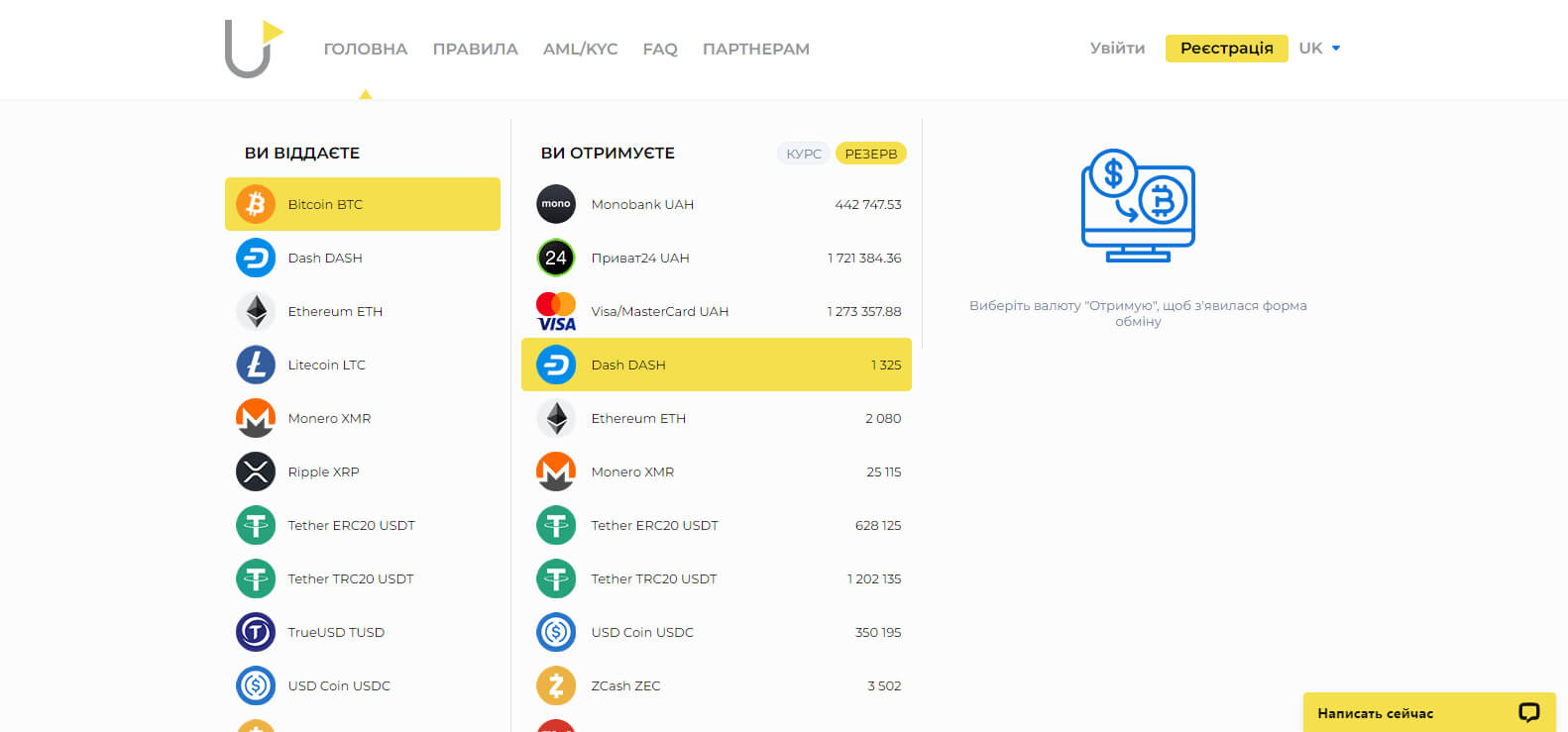
Task: Click the Dash icon in give column
Action: 256,258
